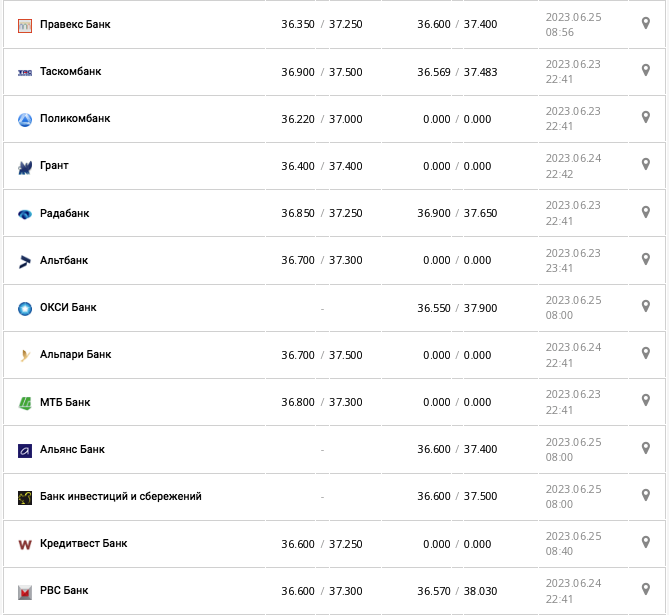Open location marker for Альтбанк
The width and height of the screenshot is (669, 615).
pos(646,259)
